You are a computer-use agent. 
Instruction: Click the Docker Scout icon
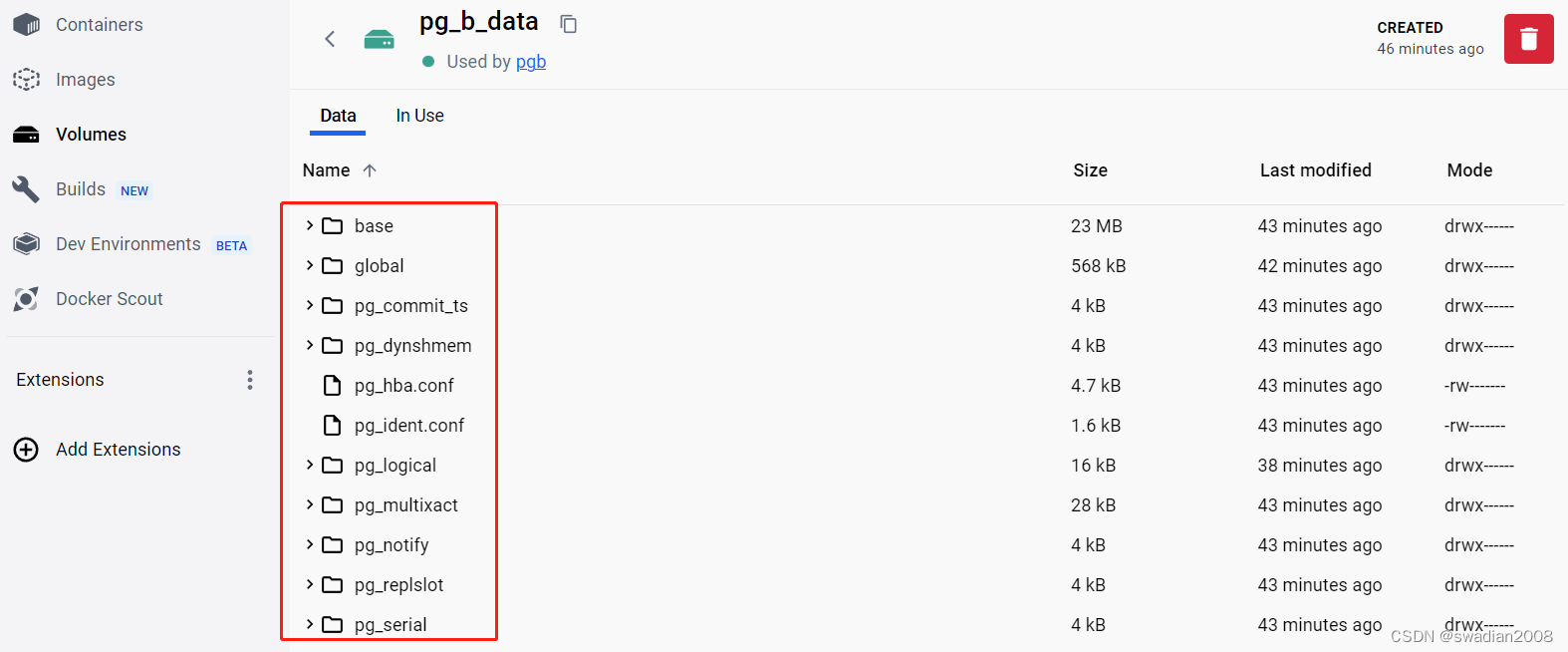(27, 299)
